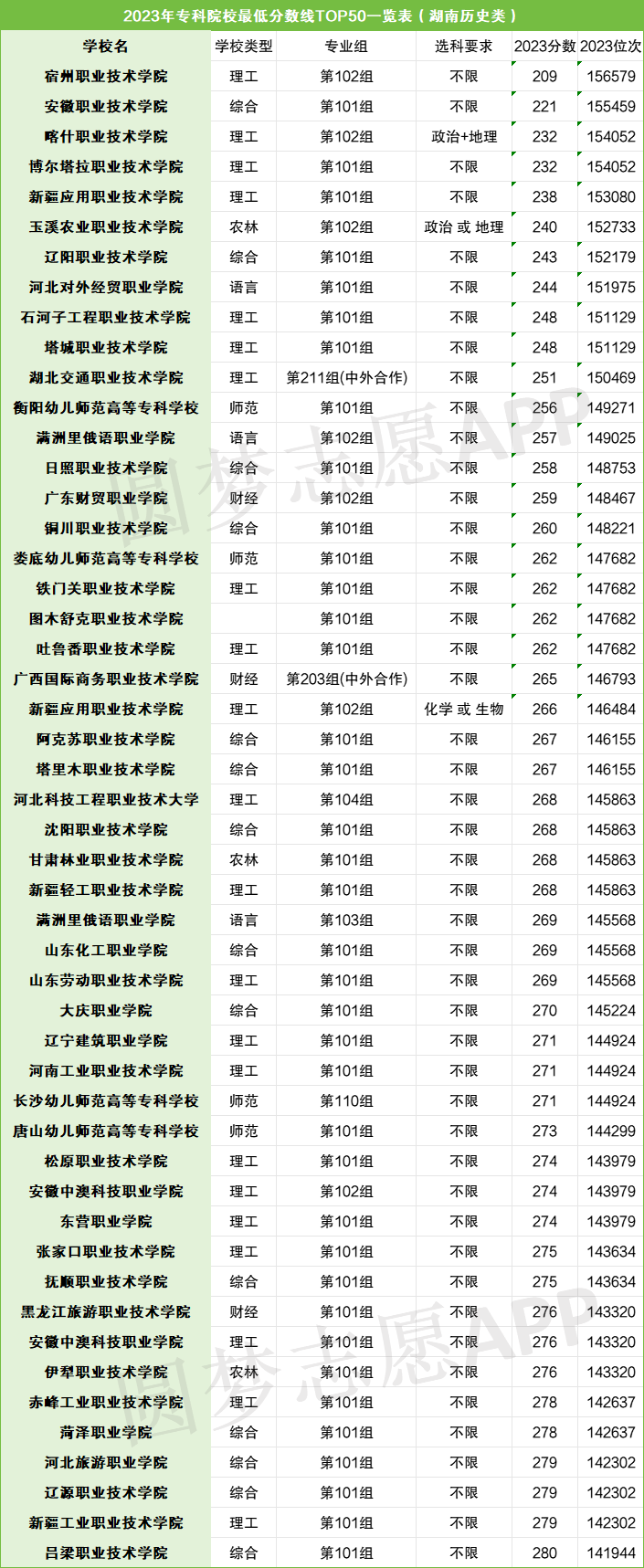Image resolution: width=644 pixels, height=1568 pixels.
Task: Select the 化学 或 生物 requirement cell
Action: [464, 710]
